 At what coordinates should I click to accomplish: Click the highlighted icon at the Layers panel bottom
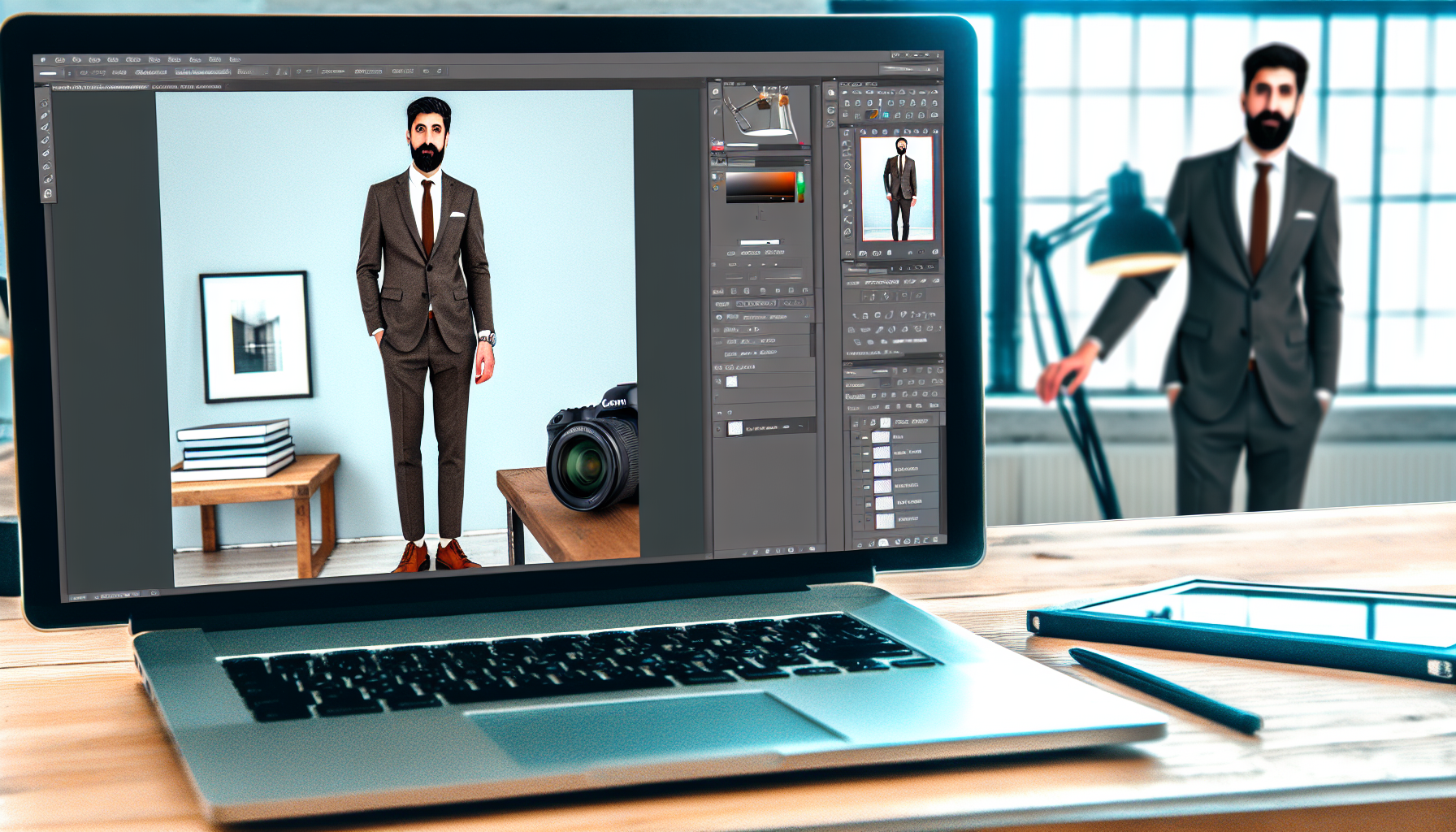click(883, 542)
